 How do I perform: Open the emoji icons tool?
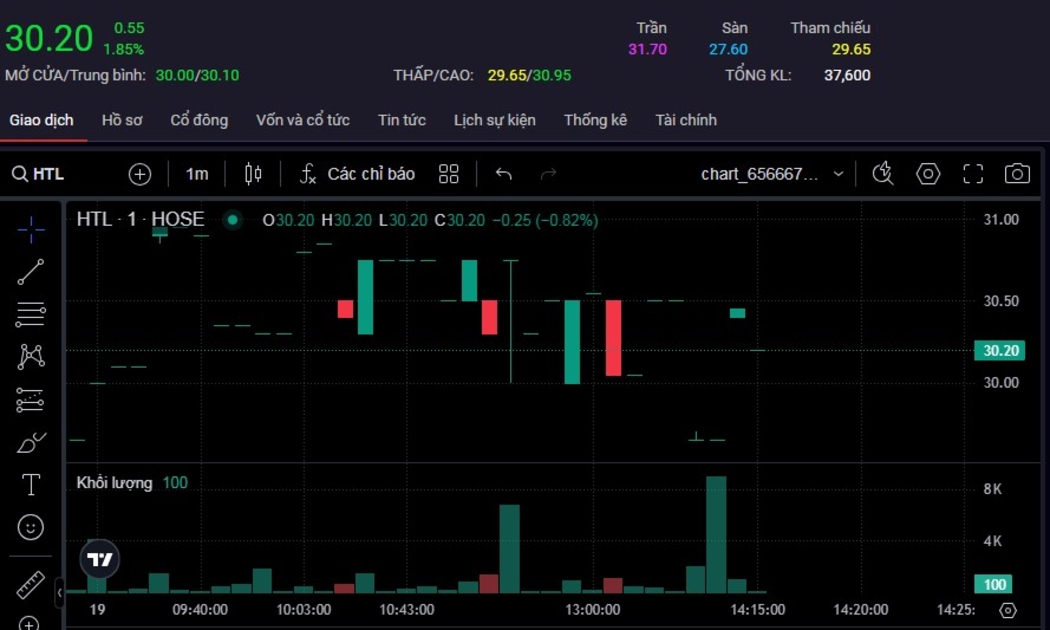(x=31, y=527)
